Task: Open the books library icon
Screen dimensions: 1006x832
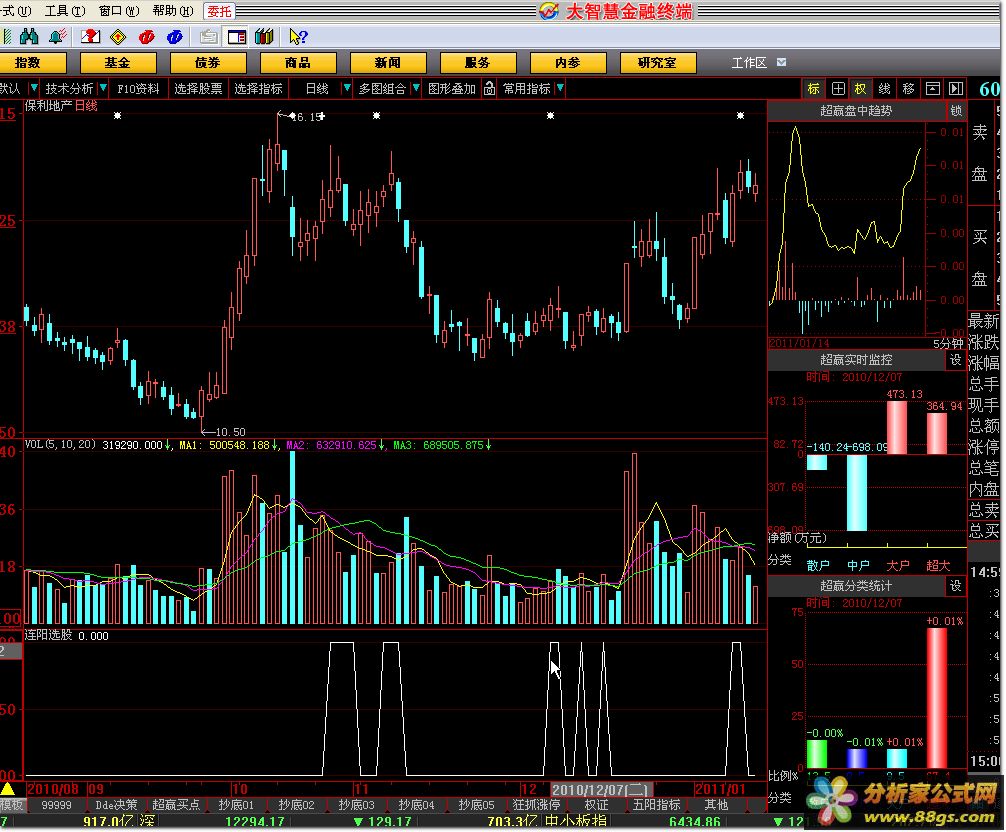Action: click(x=264, y=37)
